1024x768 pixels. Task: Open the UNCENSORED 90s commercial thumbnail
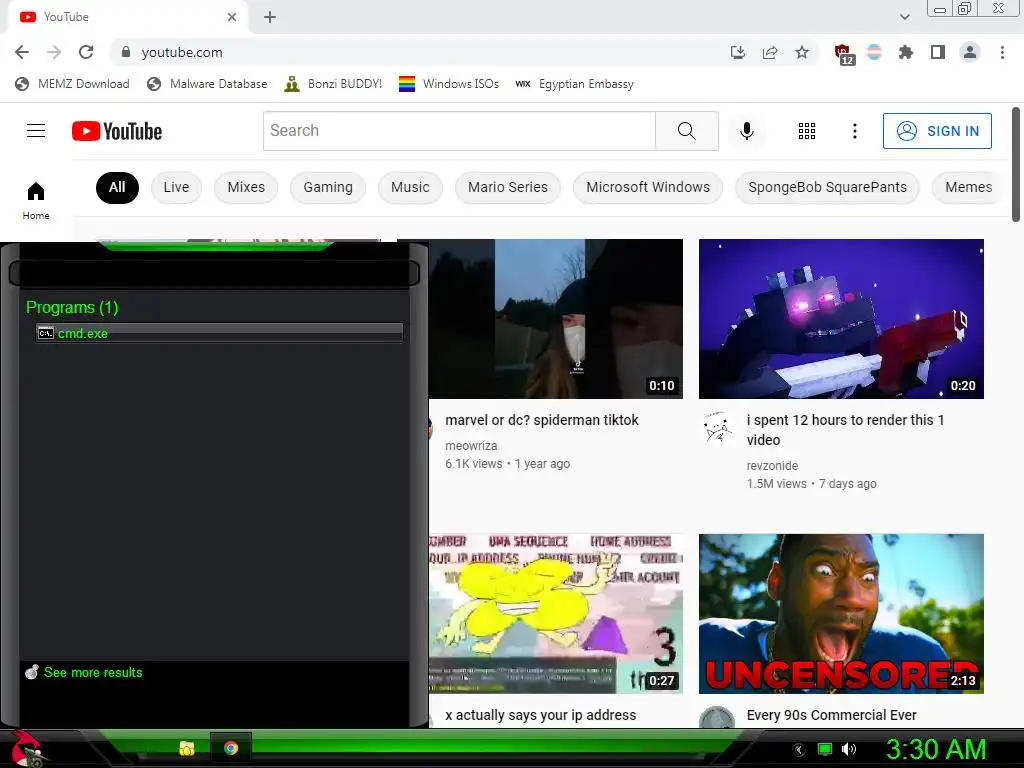841,614
